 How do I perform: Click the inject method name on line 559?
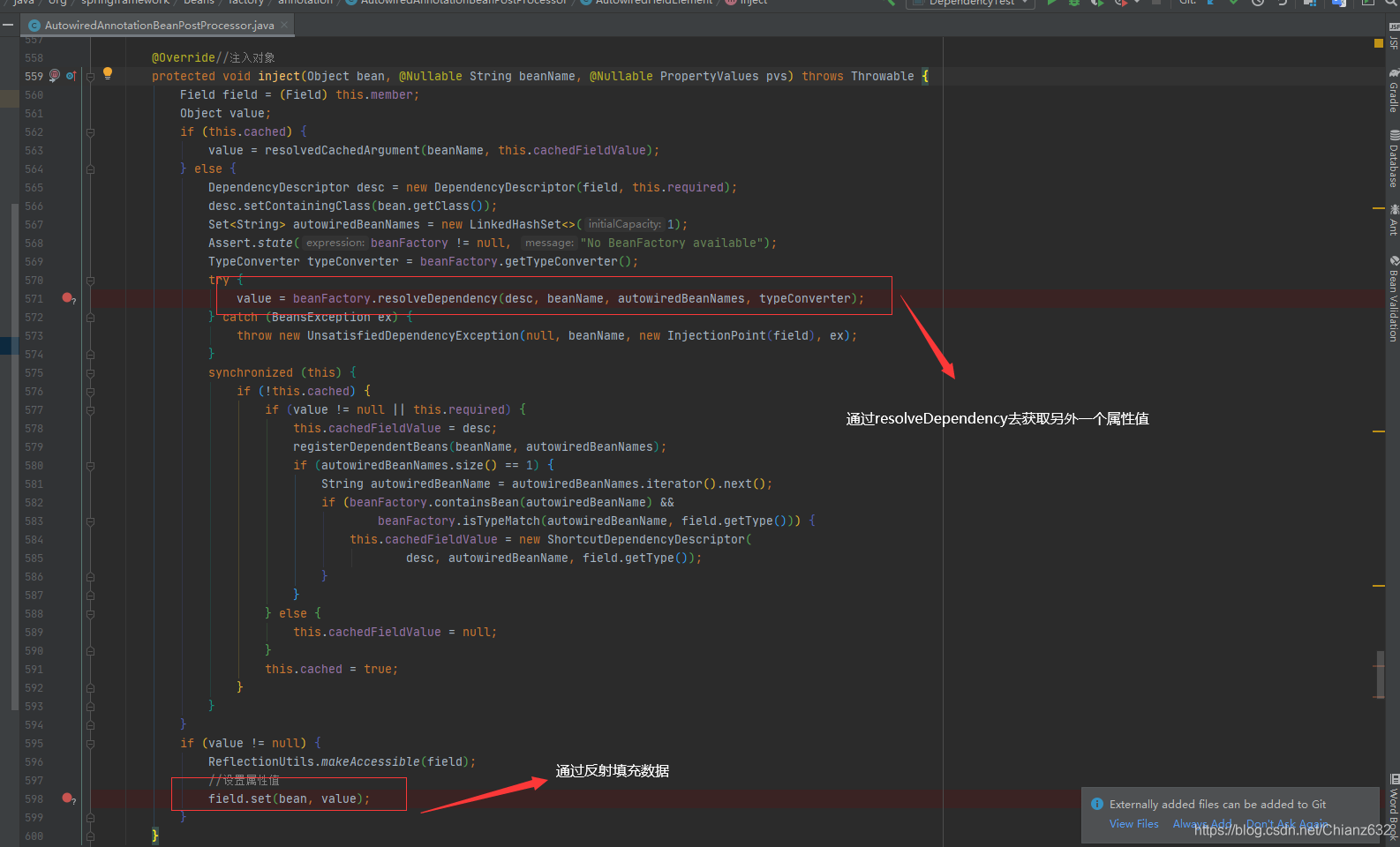point(279,77)
